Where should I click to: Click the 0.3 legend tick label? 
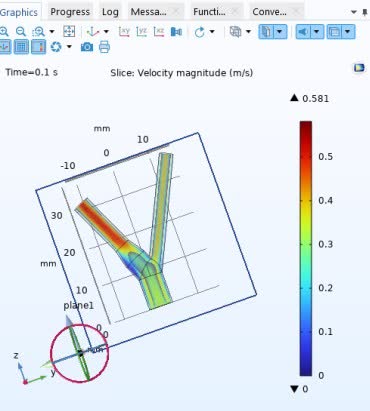[325, 244]
